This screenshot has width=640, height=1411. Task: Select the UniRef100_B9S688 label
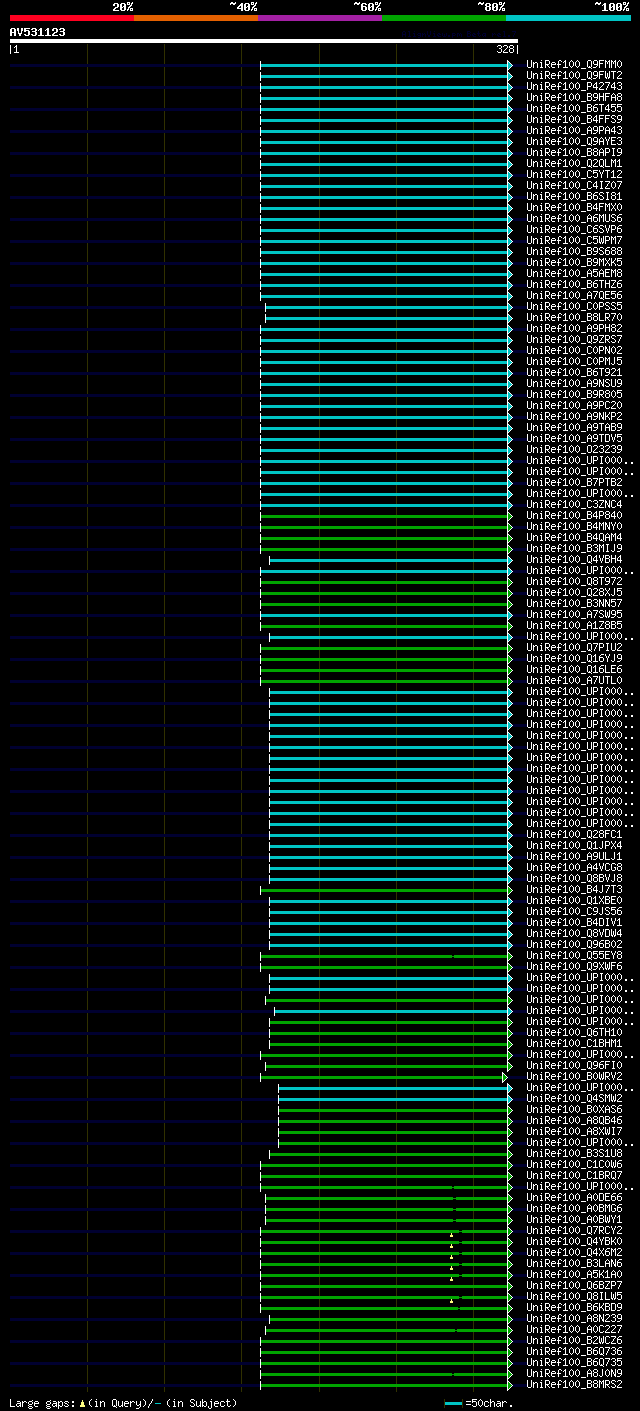tap(574, 252)
